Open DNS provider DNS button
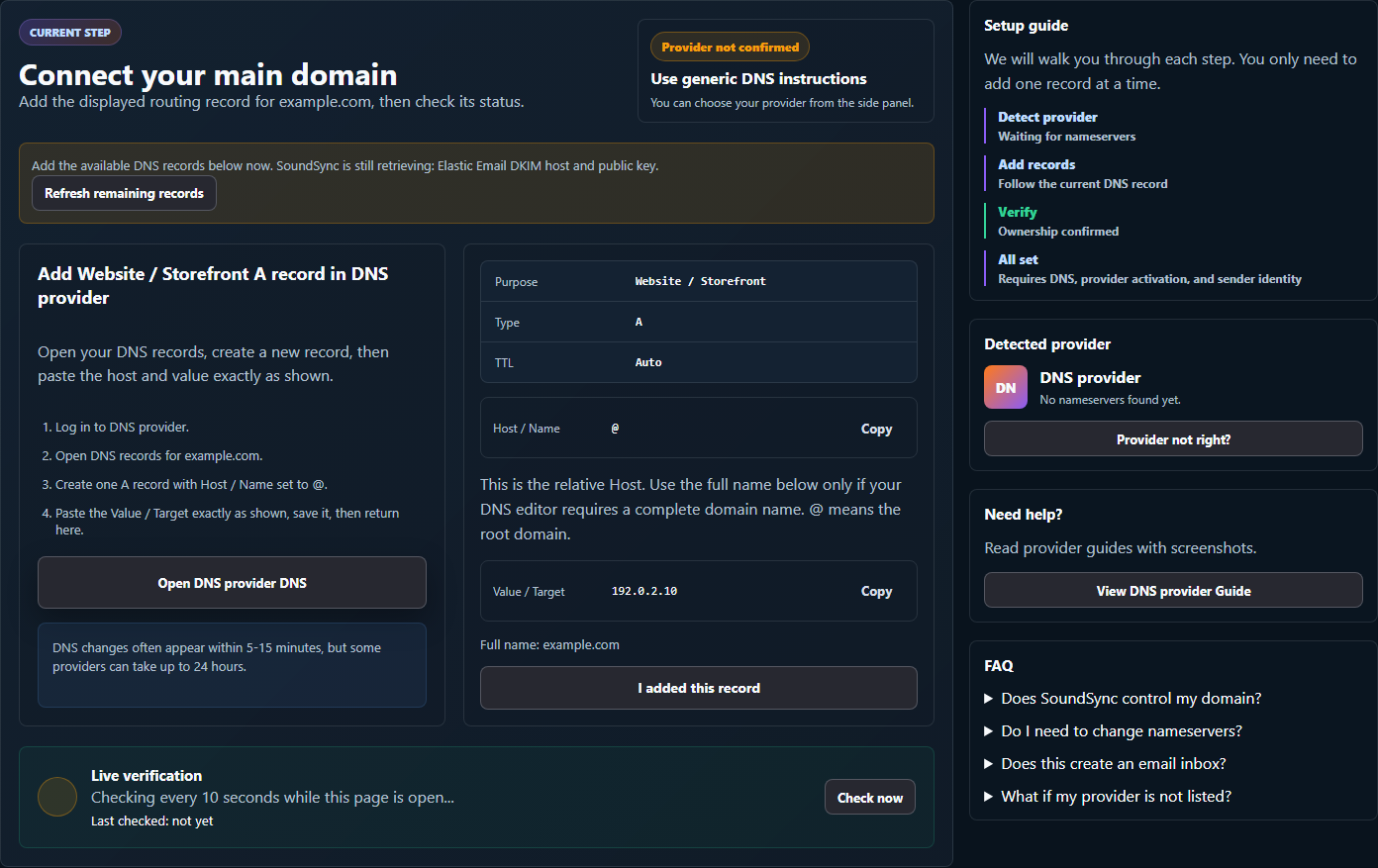The width and height of the screenshot is (1378, 868). tap(232, 583)
